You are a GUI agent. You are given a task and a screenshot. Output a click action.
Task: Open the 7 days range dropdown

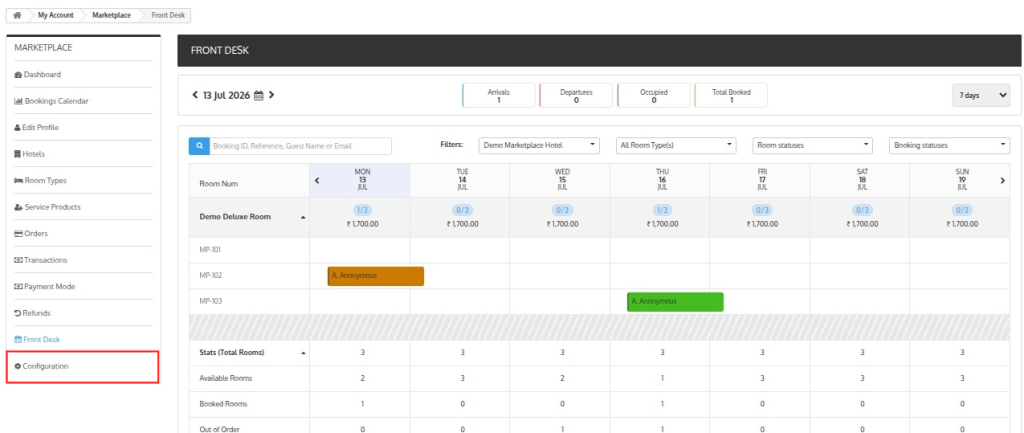click(x=981, y=95)
